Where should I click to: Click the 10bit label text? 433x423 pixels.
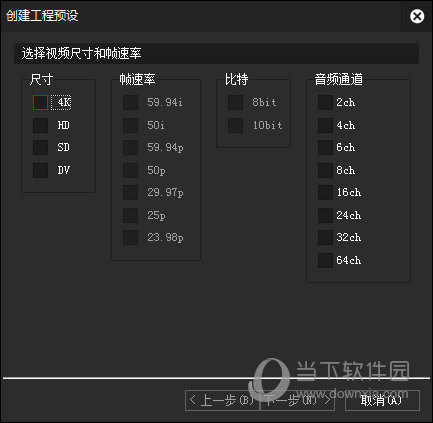click(267, 125)
